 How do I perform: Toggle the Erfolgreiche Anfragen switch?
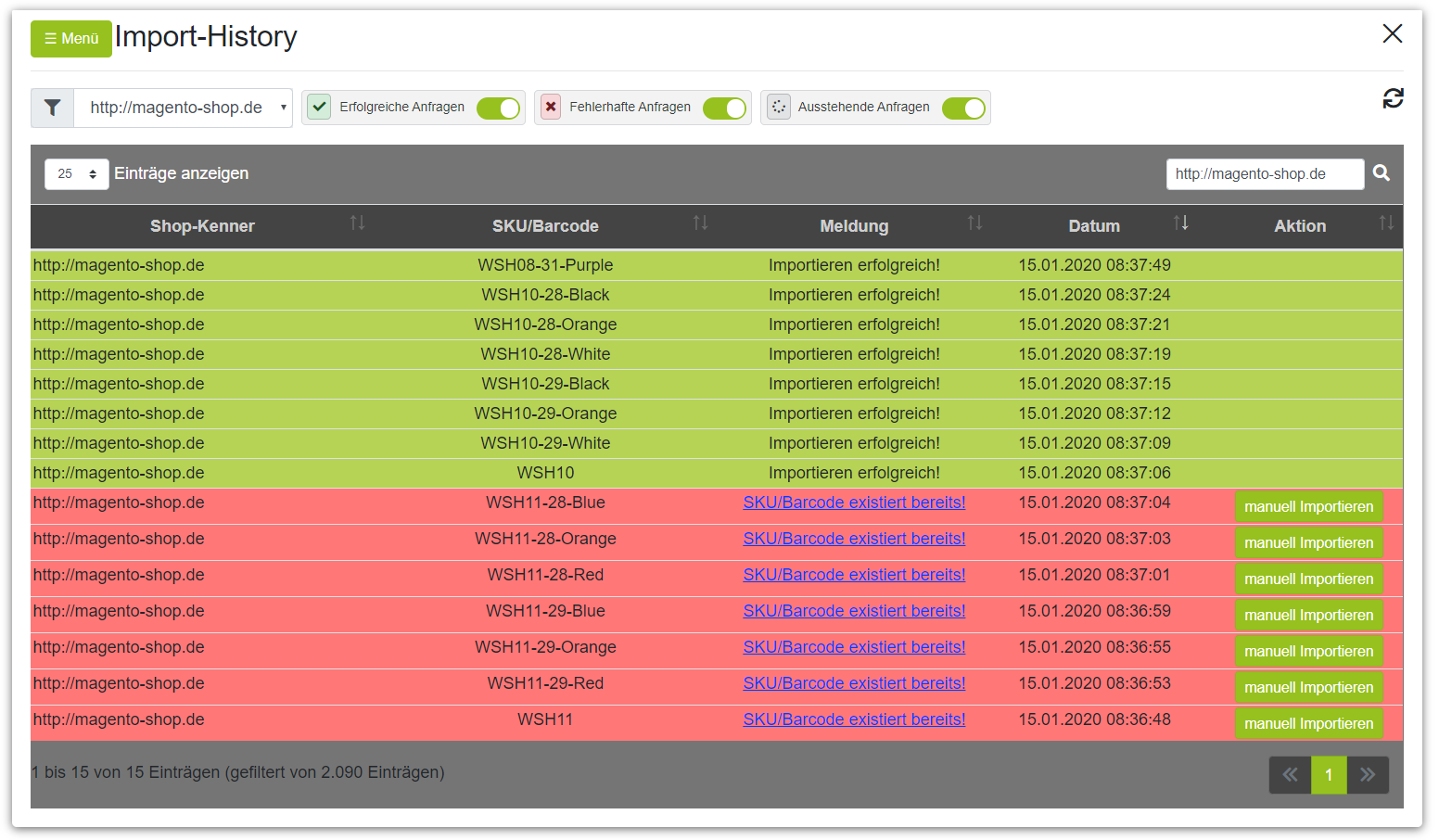click(498, 108)
